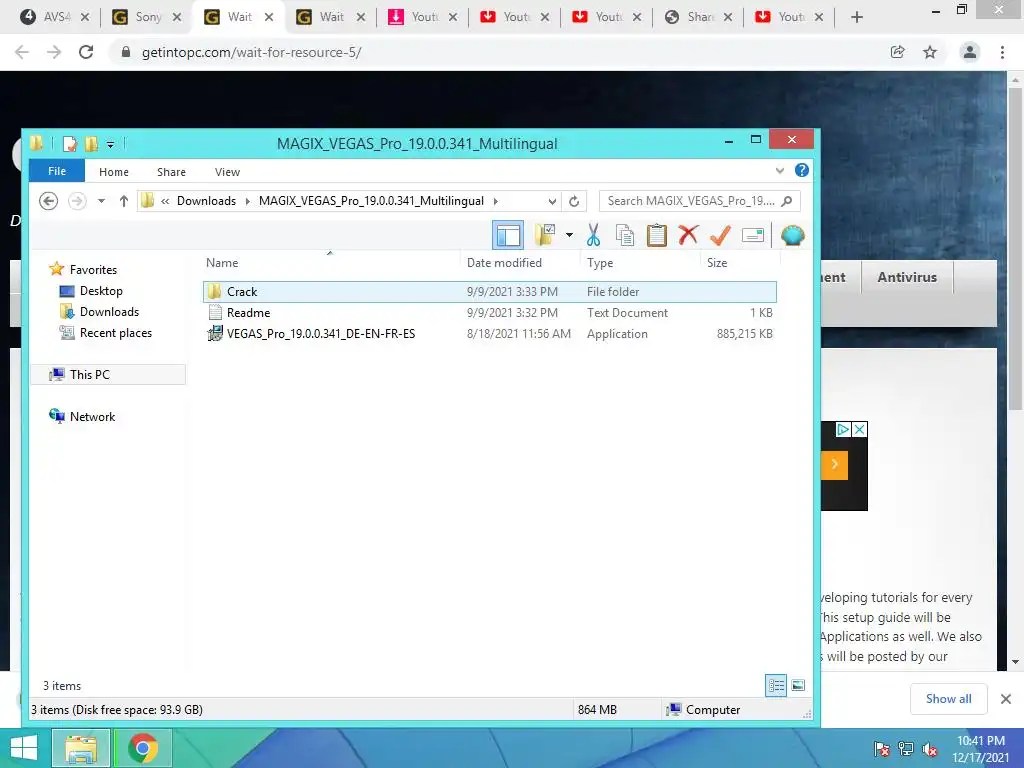Click the quick access Properties icon in title bar
The height and width of the screenshot is (768, 1024).
pos(70,144)
